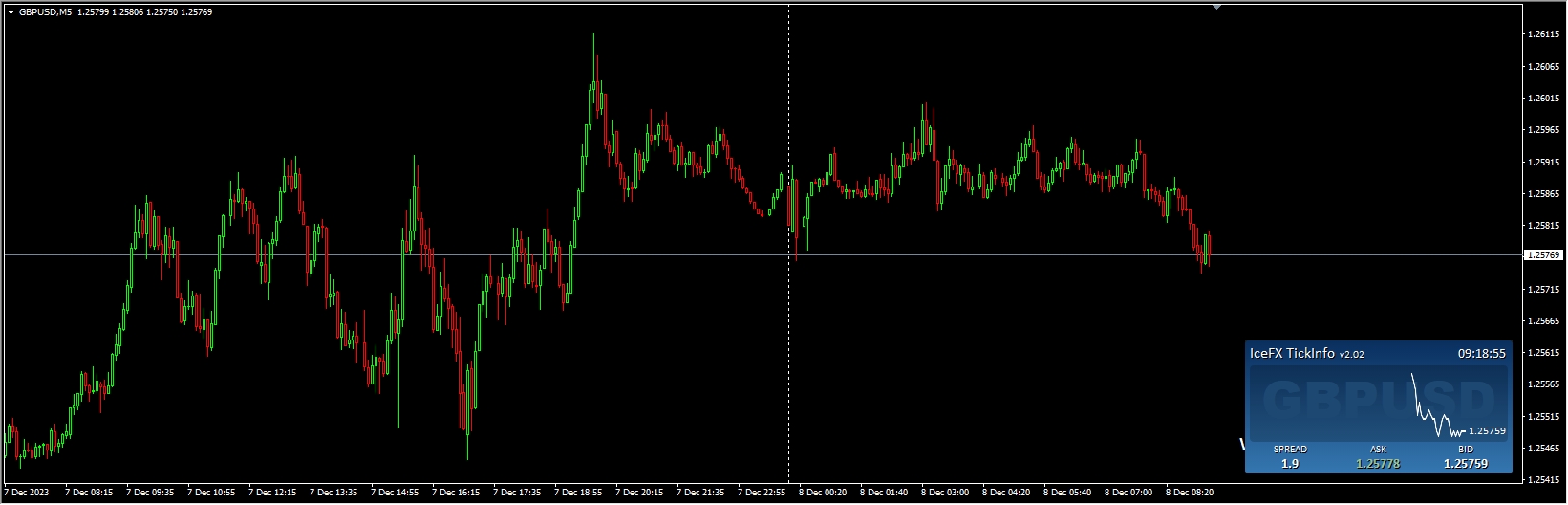Image resolution: width=1568 pixels, height=505 pixels.
Task: Click the 8 Dec 00:20 time axis label
Action: pyautogui.click(x=823, y=494)
